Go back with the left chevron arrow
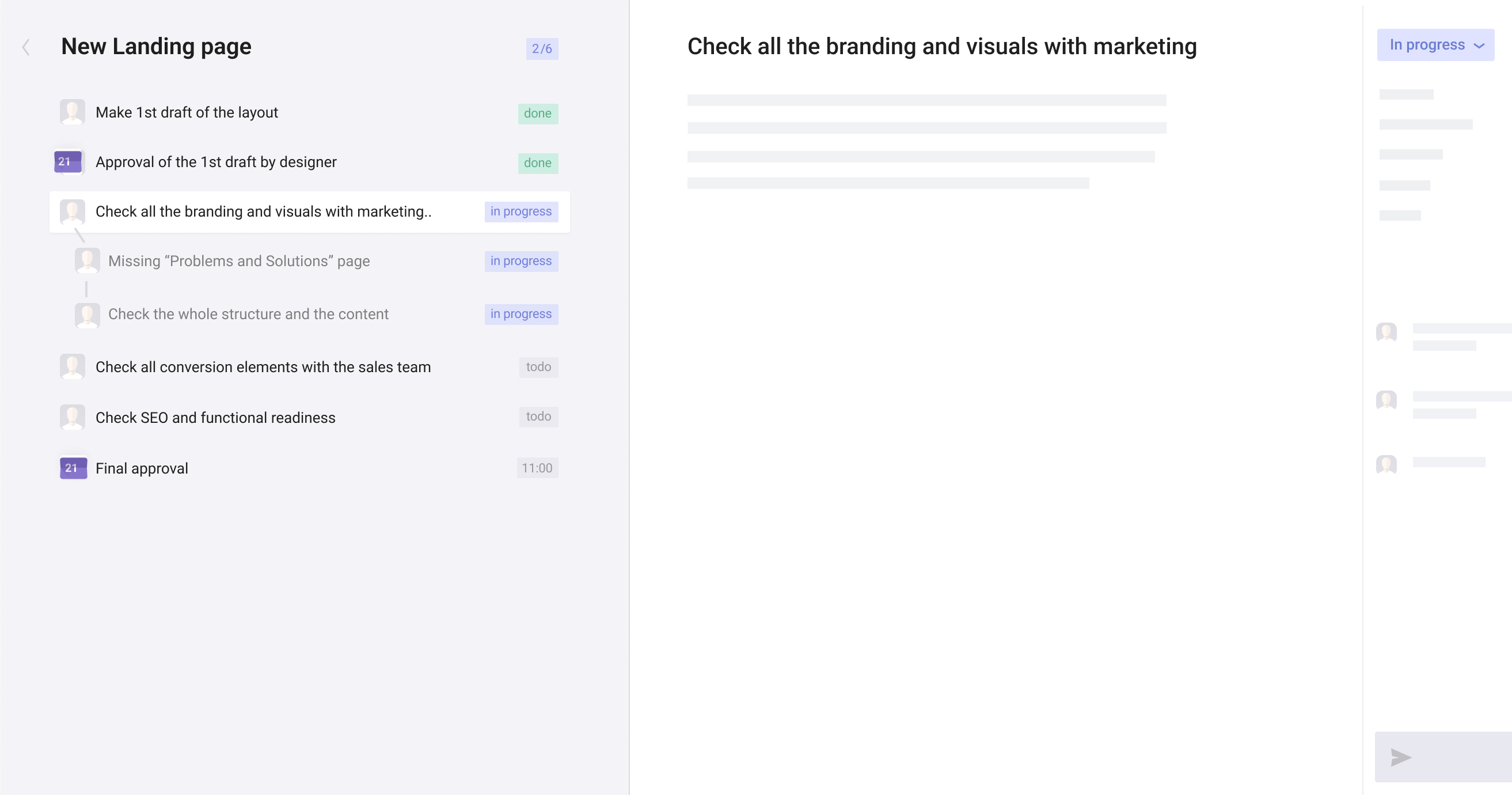 tap(26, 47)
